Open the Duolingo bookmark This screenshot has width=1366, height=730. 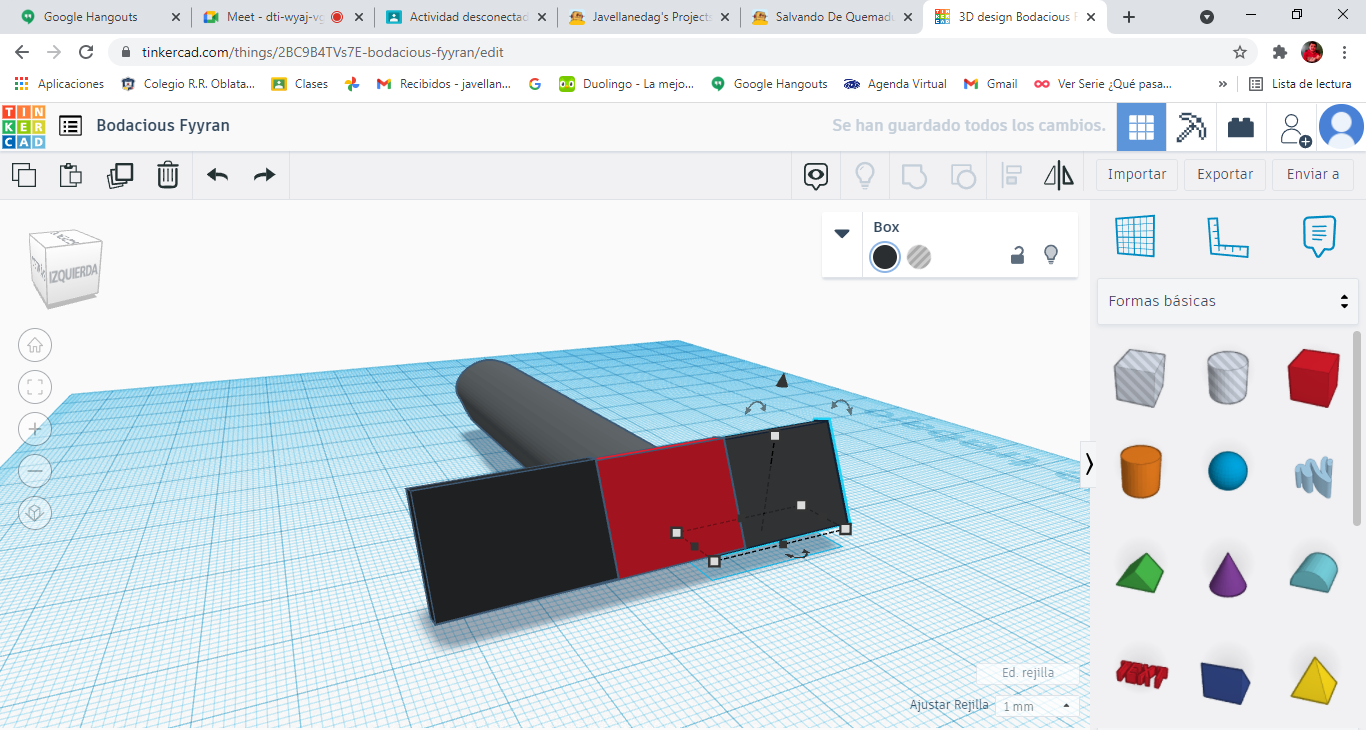click(626, 84)
